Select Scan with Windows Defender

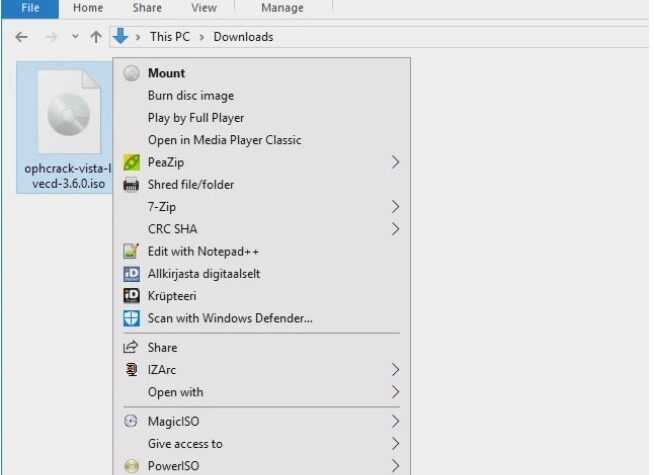(261, 318)
